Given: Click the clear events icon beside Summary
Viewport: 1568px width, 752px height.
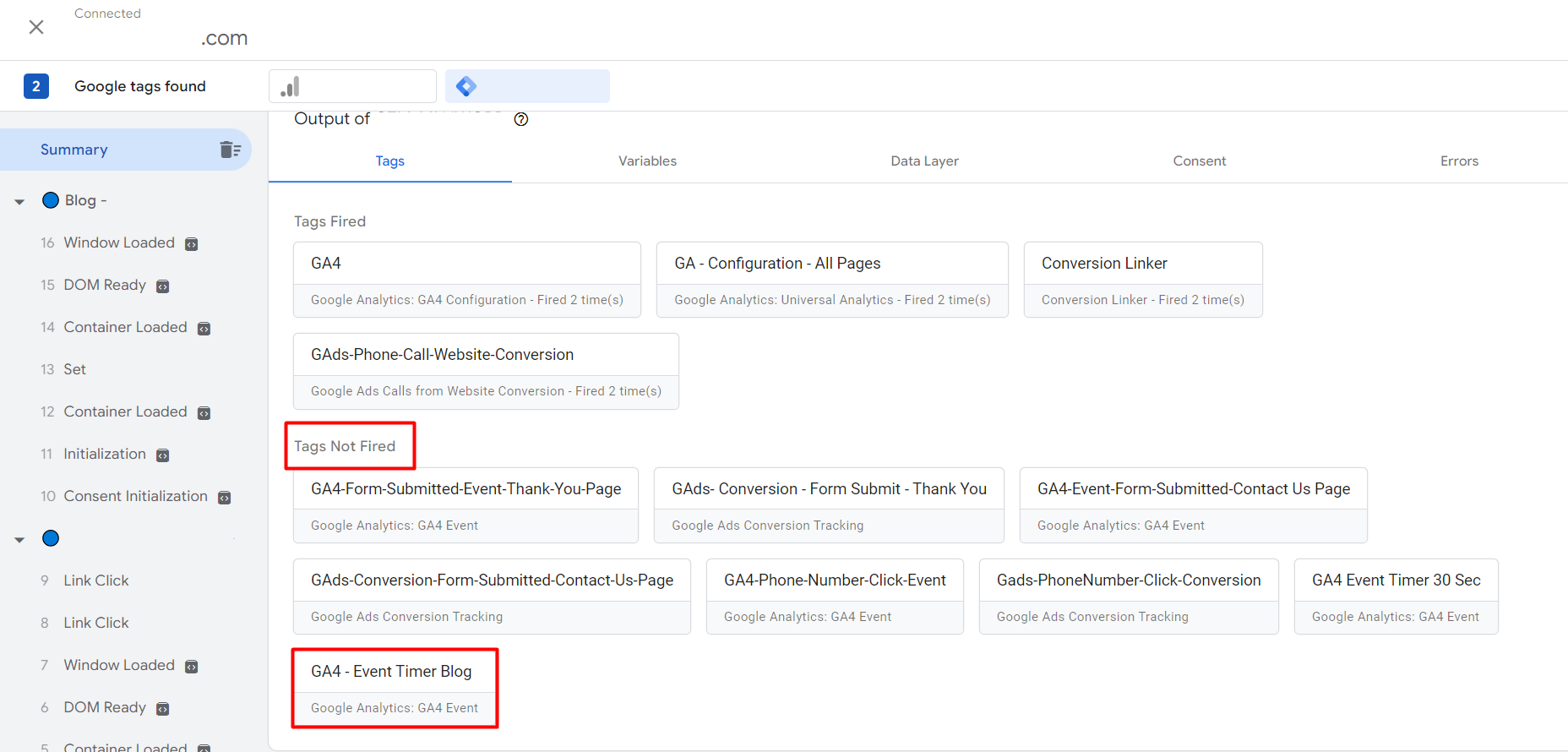Looking at the screenshot, I should pyautogui.click(x=230, y=150).
